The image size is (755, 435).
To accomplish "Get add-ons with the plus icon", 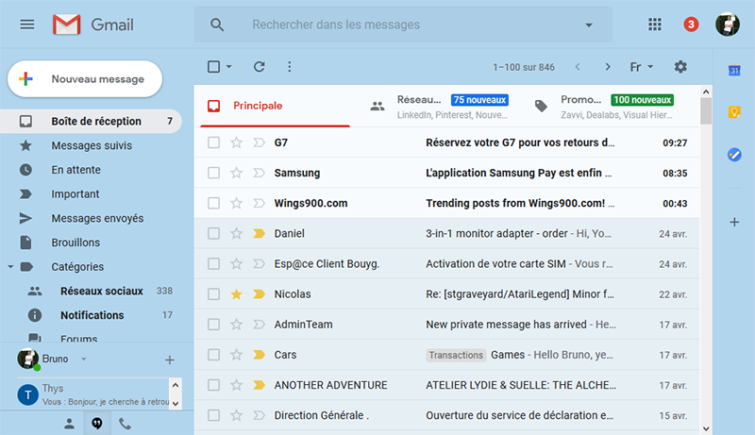I will (734, 222).
